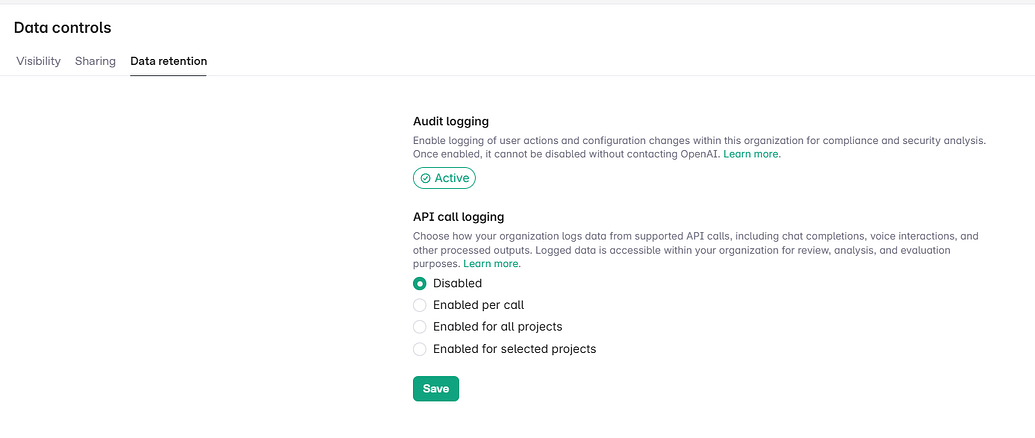
Task: Pick Enabled for selected projects radio button
Action: 419,349
